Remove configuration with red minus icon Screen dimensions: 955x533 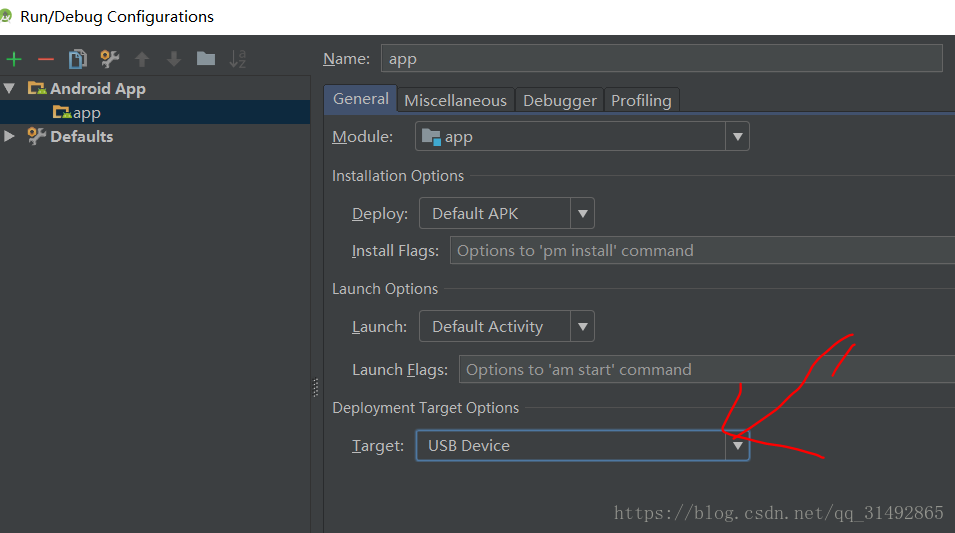46,59
